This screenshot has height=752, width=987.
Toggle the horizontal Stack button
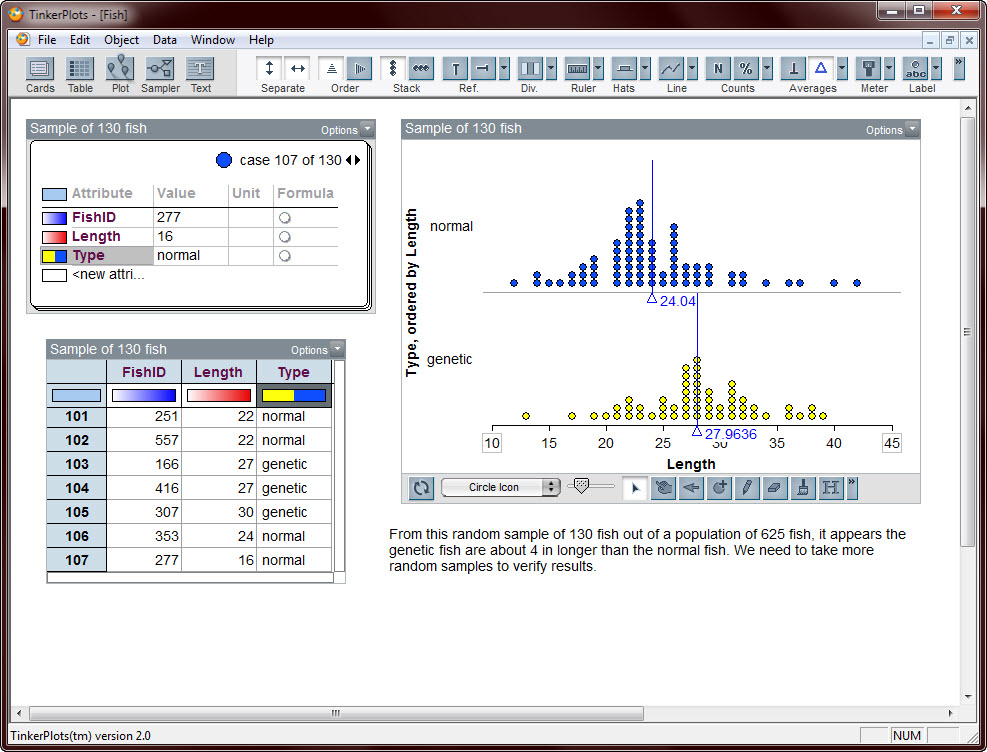(421, 68)
